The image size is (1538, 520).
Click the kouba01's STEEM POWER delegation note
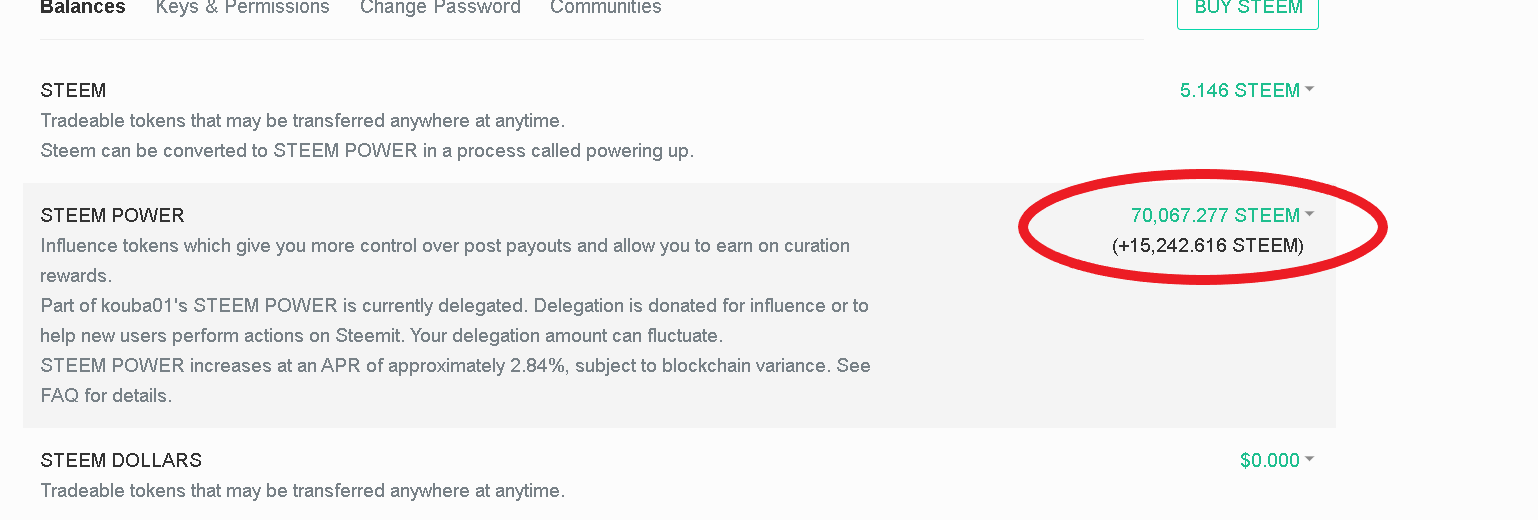(x=454, y=320)
